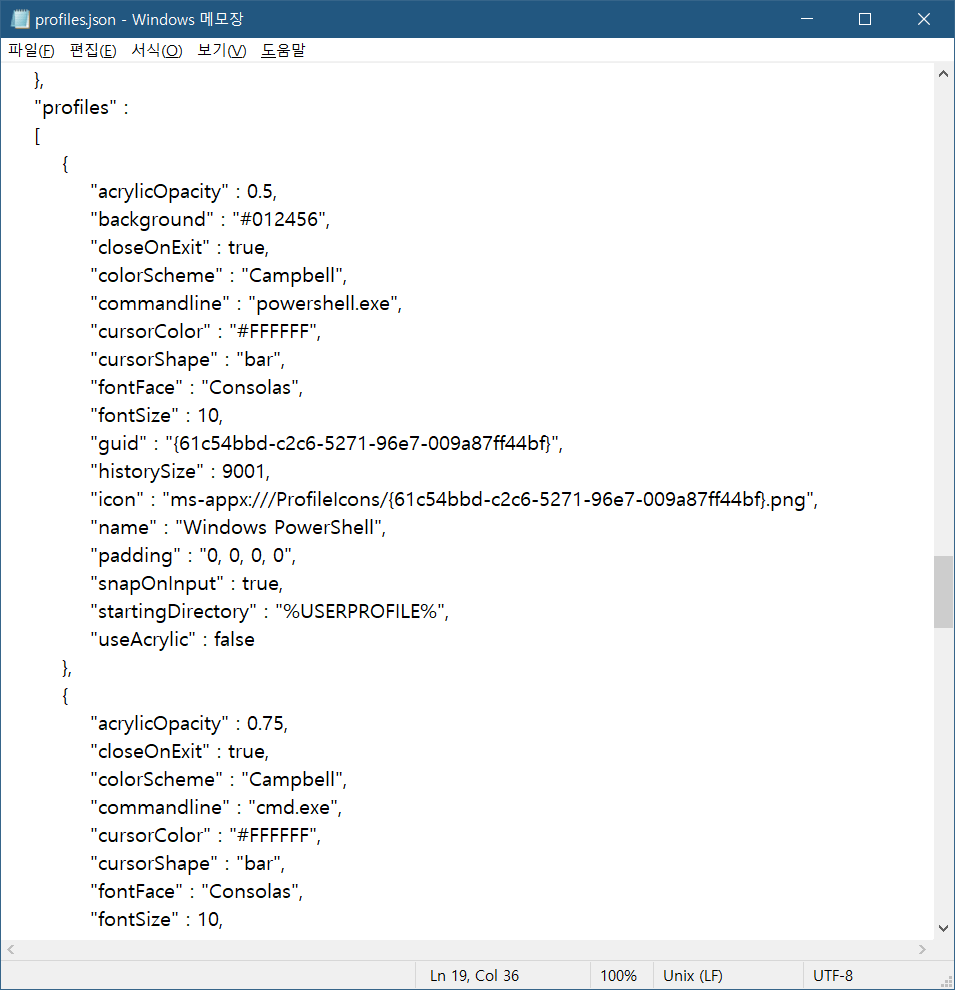The width and height of the screenshot is (955, 990).
Task: Click the UTF-8 encoding status field
Action: (x=833, y=976)
